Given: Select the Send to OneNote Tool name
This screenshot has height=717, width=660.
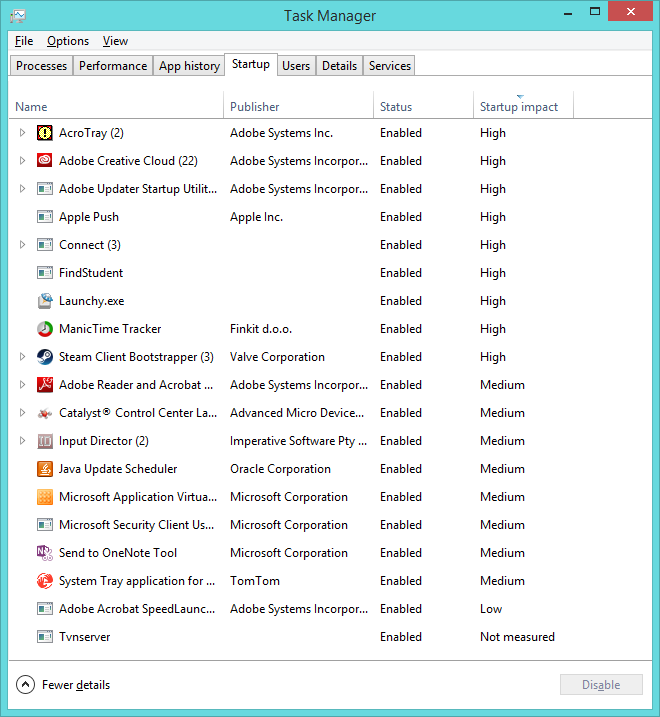Looking at the screenshot, I should (118, 553).
